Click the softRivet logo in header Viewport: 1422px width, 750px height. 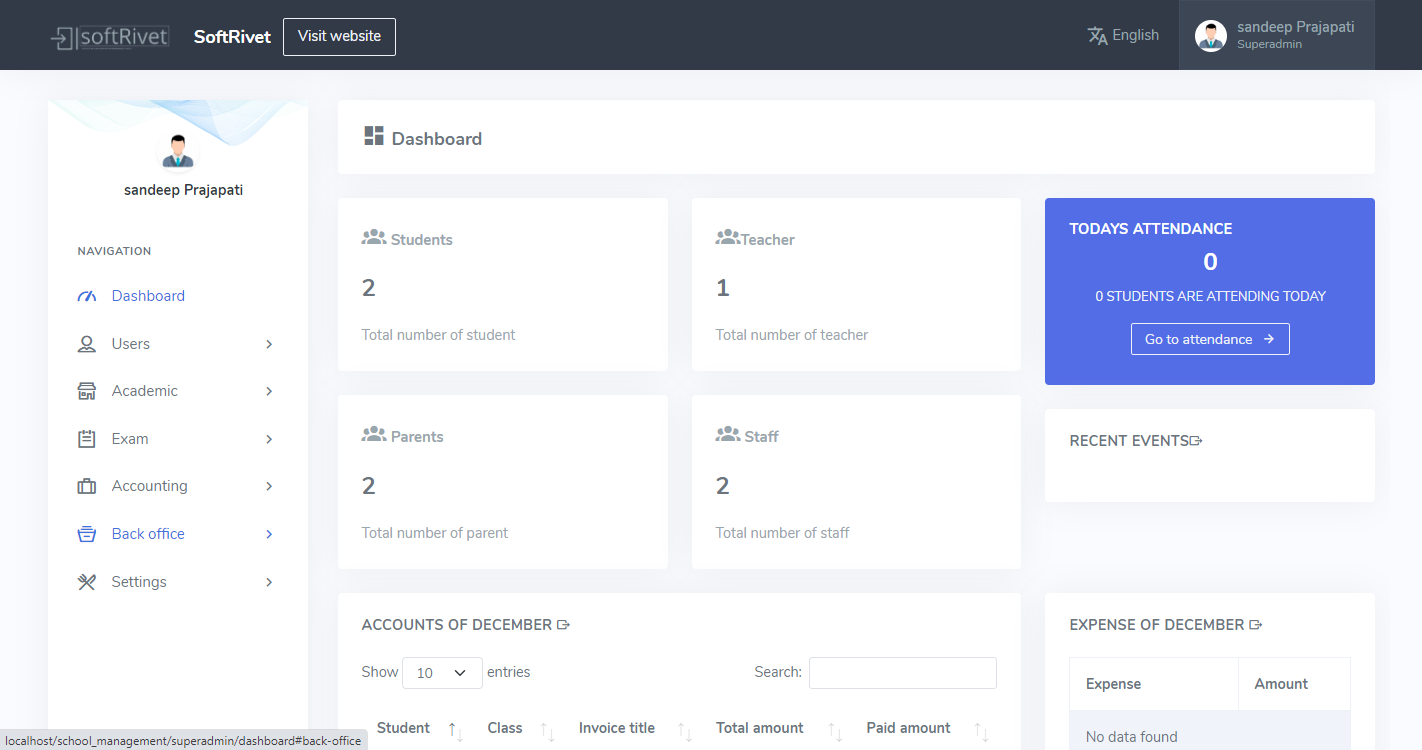tap(110, 37)
